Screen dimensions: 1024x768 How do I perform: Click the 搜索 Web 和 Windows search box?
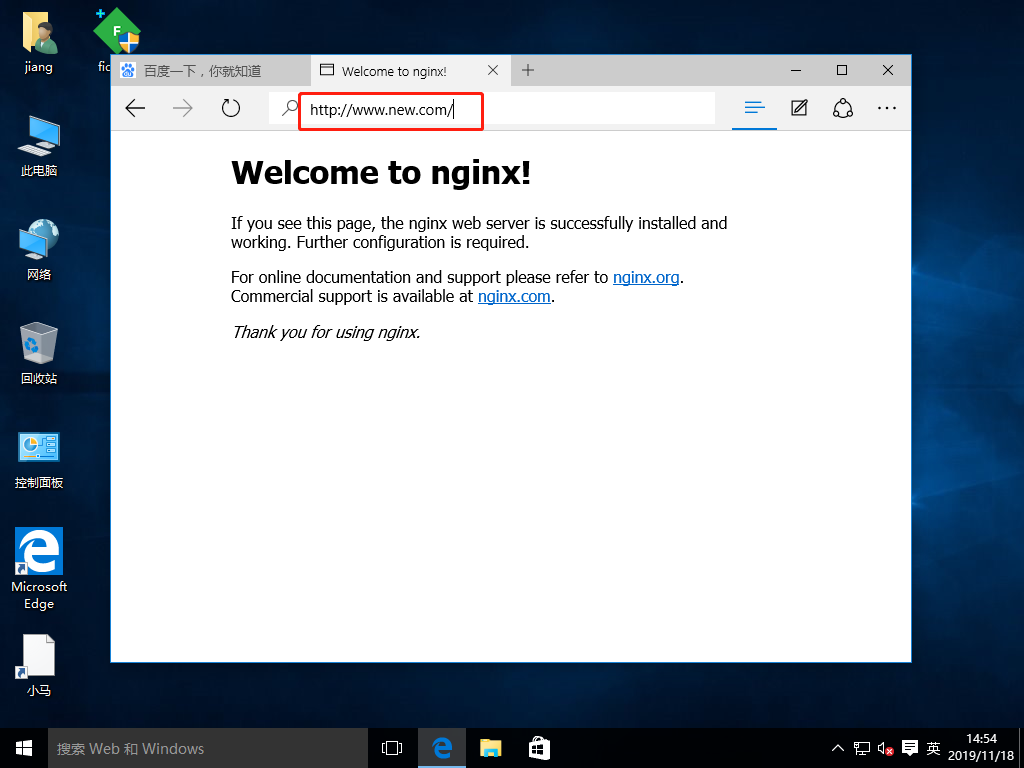[208, 748]
